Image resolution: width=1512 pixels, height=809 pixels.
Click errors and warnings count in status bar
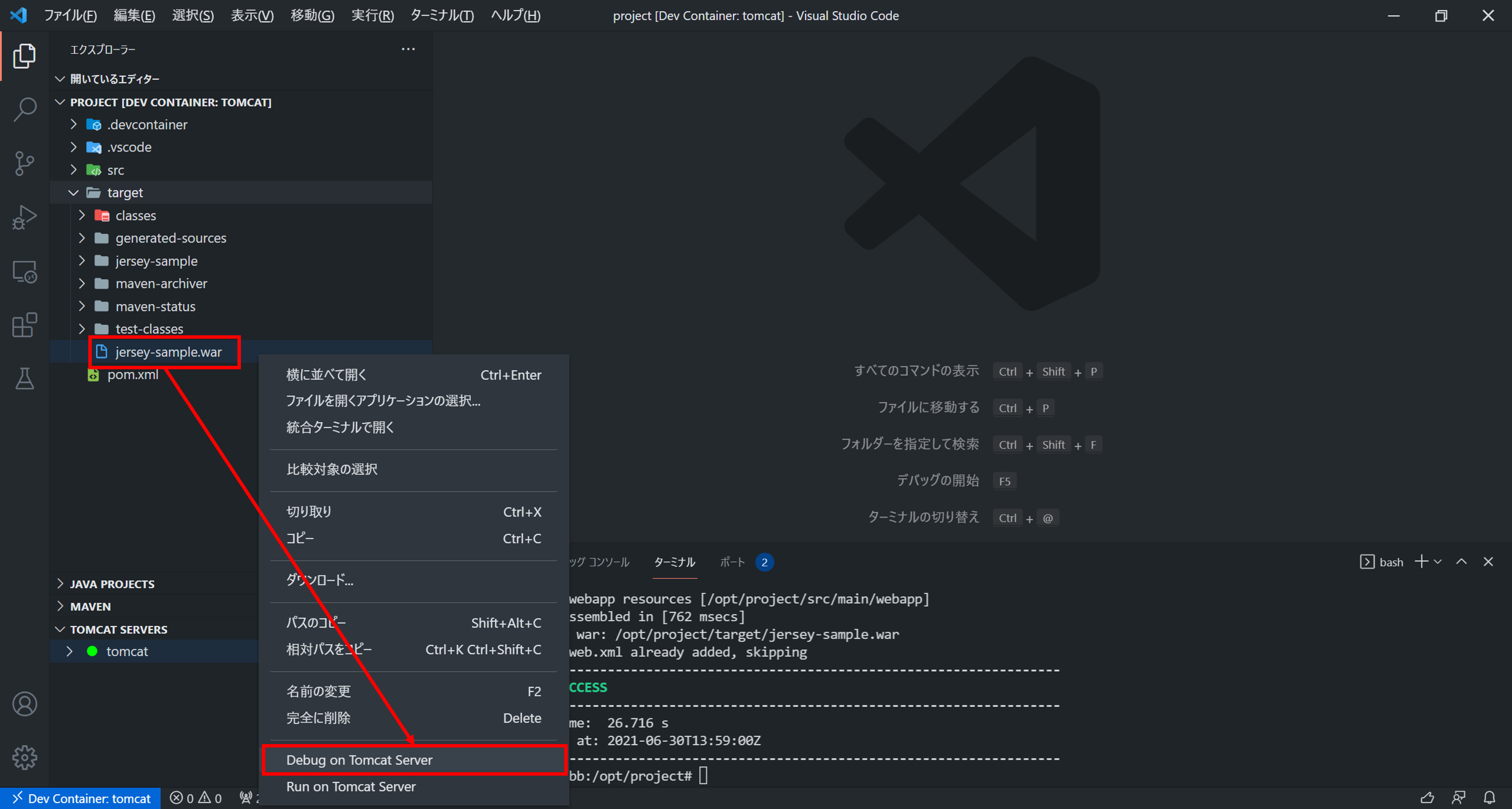(196, 798)
